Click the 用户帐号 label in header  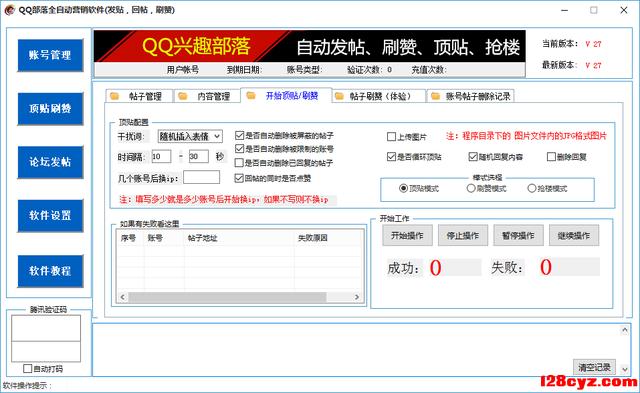pyautogui.click(x=182, y=70)
